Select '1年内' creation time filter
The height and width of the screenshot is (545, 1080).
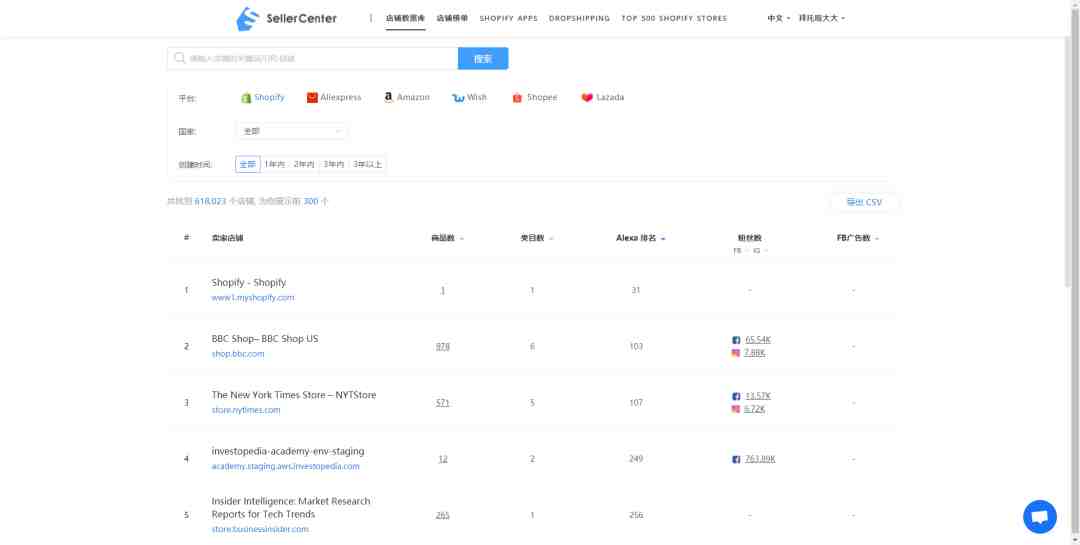coord(275,165)
